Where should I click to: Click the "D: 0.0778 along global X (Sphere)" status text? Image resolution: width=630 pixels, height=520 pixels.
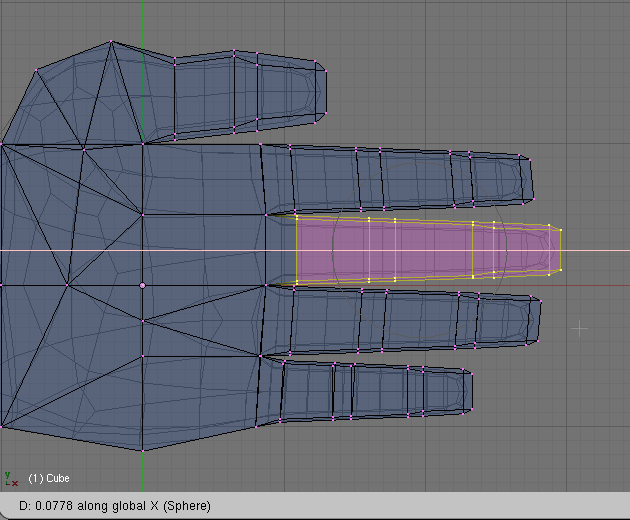[115, 506]
